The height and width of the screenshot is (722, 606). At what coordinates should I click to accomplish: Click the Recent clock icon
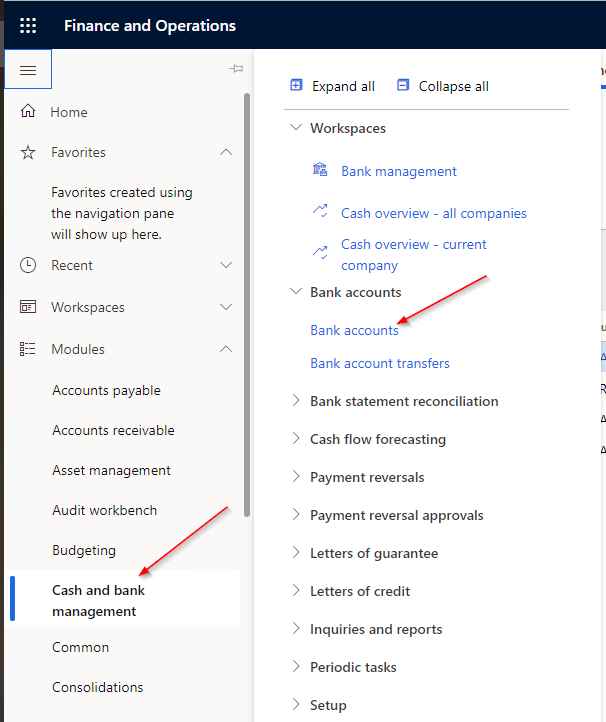pos(28,265)
